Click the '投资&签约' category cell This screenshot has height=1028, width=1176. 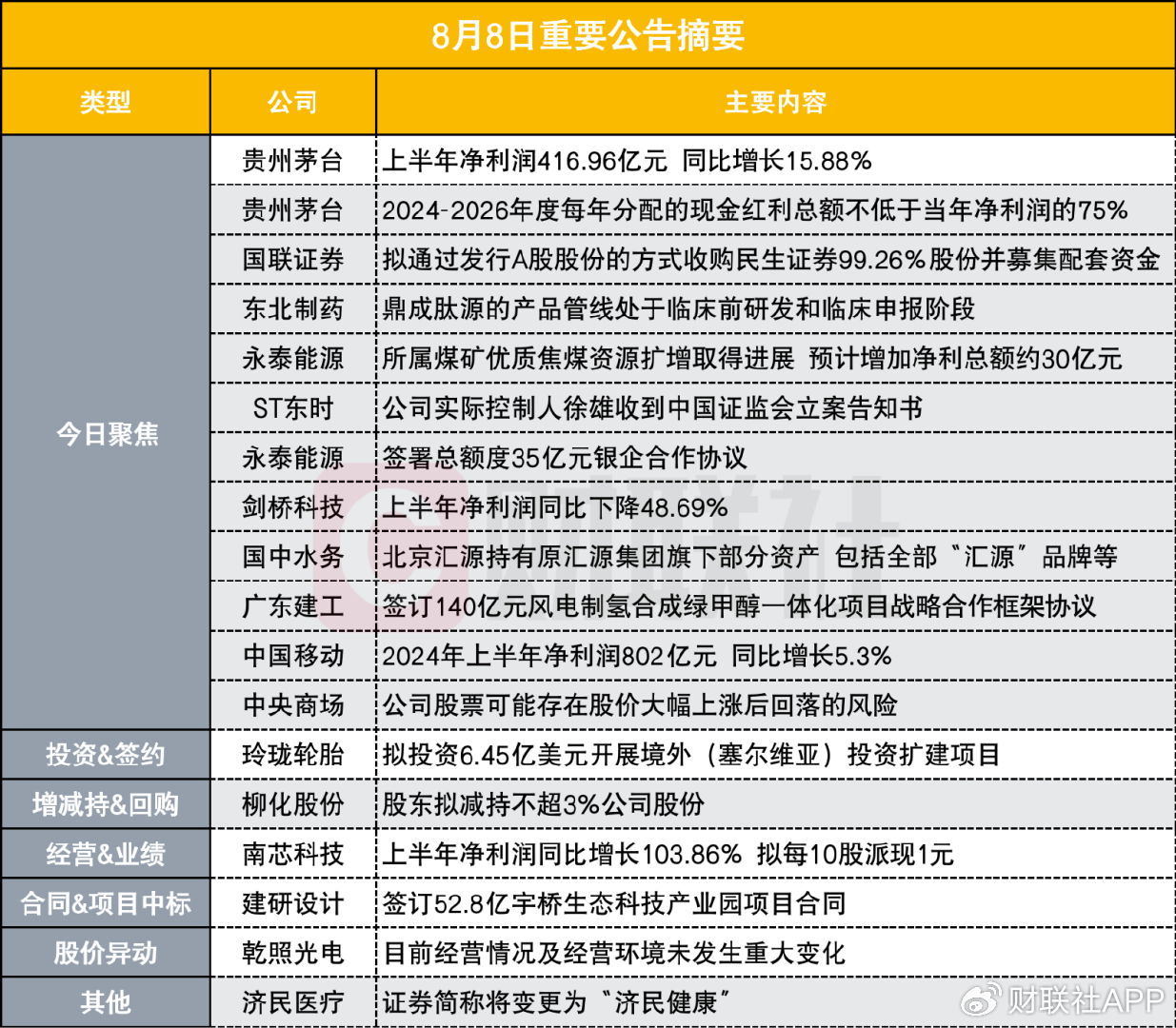point(106,755)
